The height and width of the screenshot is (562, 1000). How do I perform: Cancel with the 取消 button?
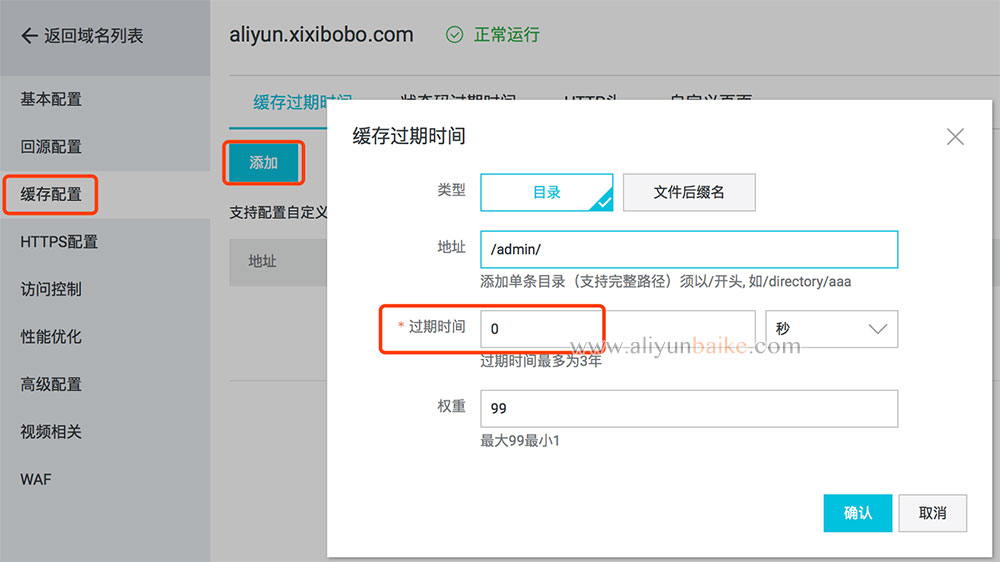pyautogui.click(x=932, y=513)
